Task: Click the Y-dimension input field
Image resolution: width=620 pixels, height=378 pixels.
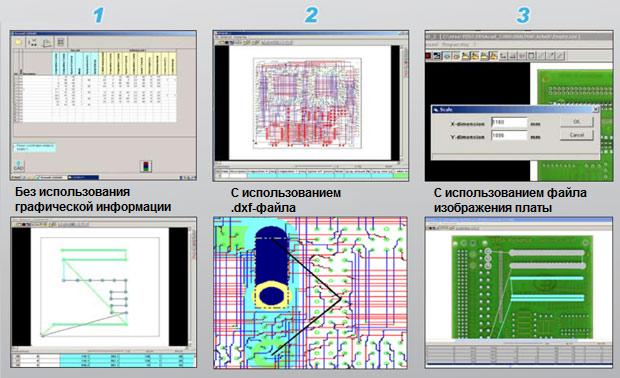Action: click(509, 136)
